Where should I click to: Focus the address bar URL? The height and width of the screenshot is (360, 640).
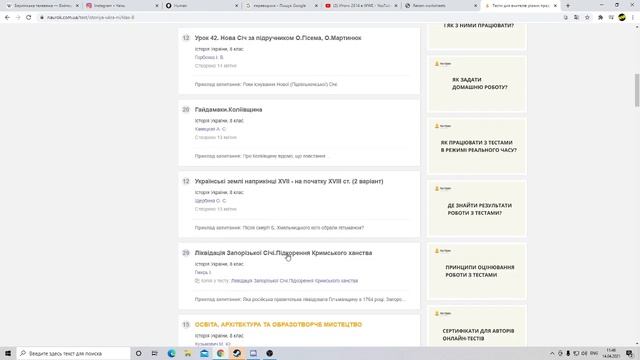(91, 18)
